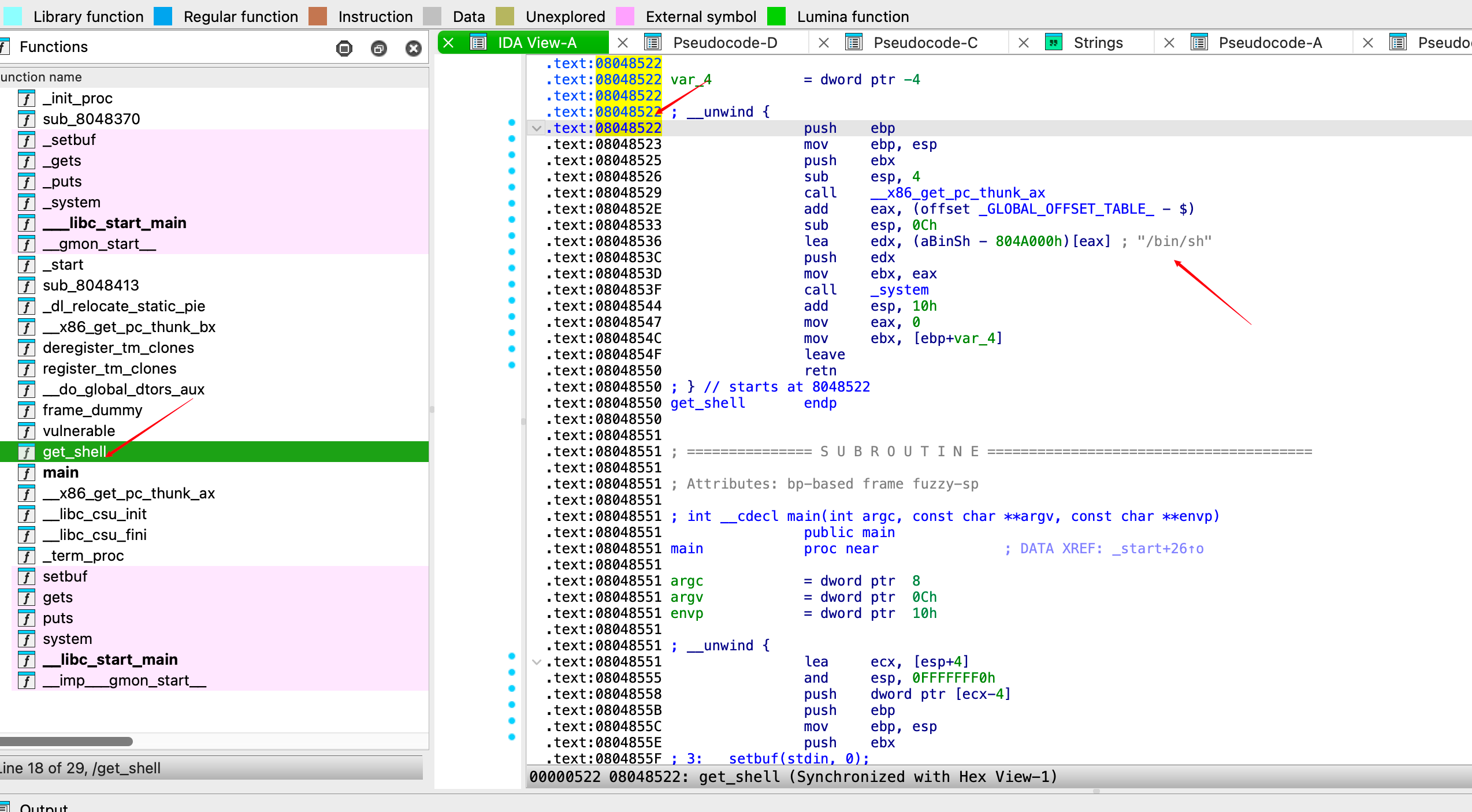Click the _system call operand

tap(899, 290)
